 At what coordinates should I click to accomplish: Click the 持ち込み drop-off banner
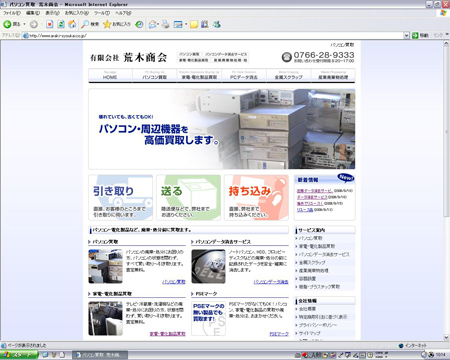[257, 198]
